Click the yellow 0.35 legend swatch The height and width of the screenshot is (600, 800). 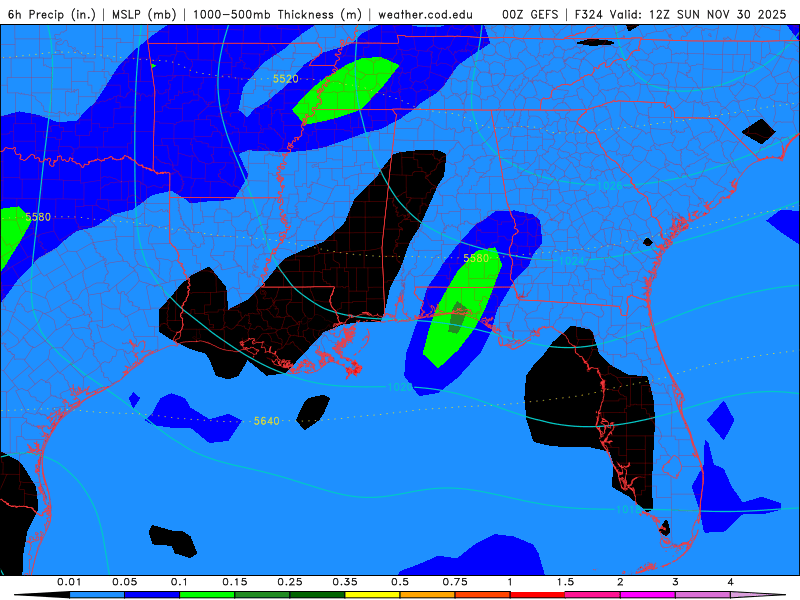click(372, 595)
